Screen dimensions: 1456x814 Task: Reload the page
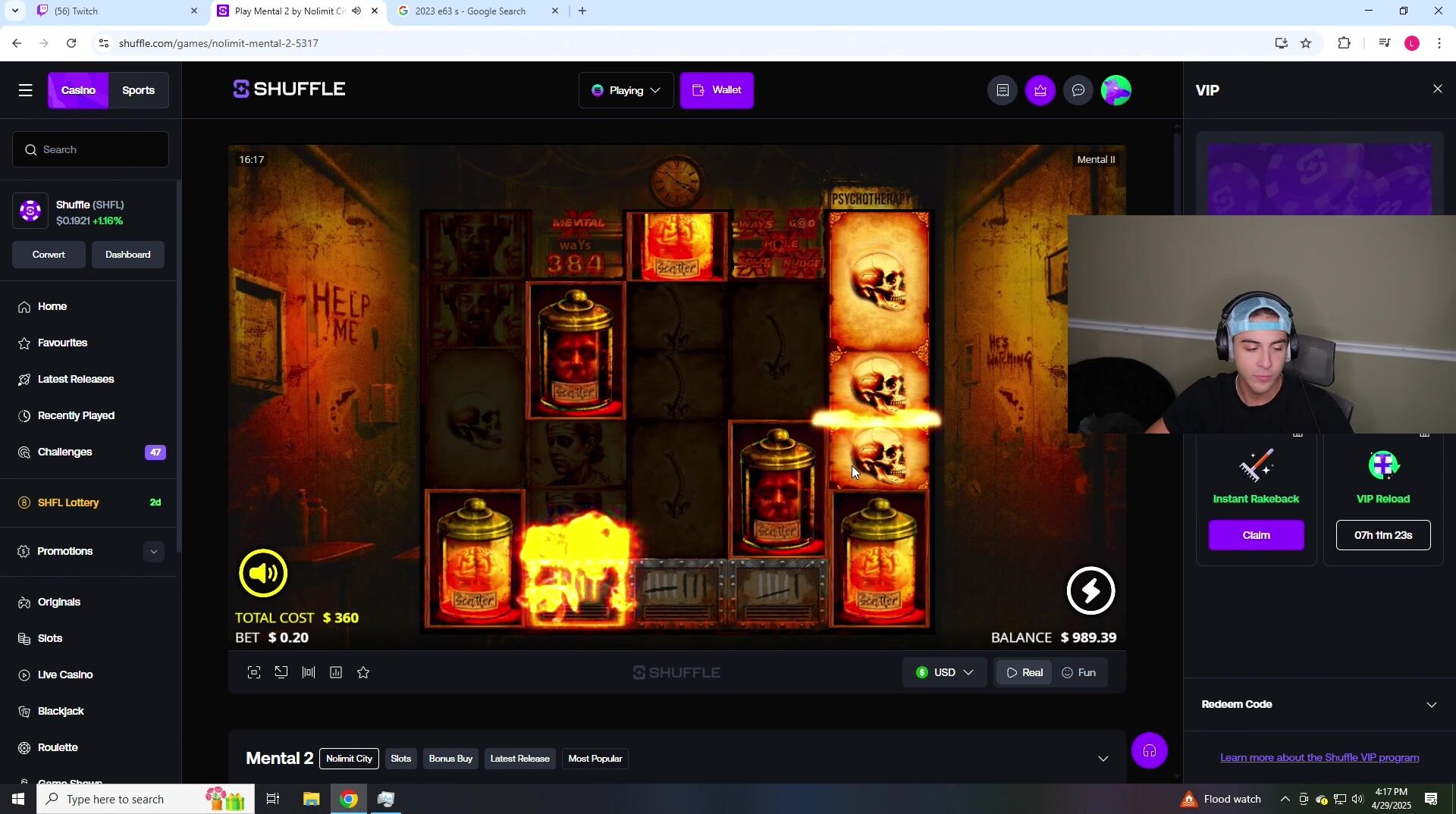coord(71,44)
